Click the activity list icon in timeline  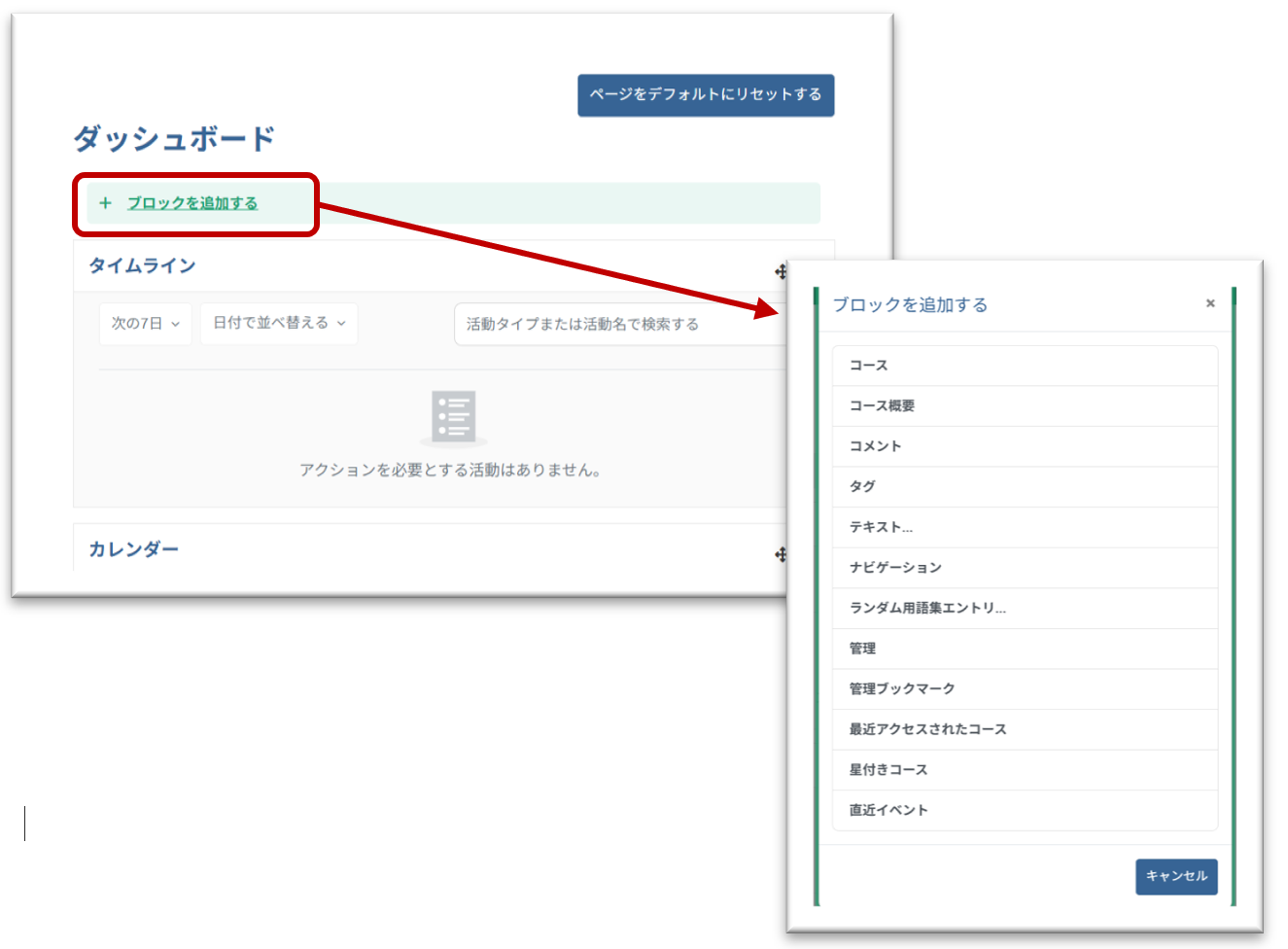point(454,417)
